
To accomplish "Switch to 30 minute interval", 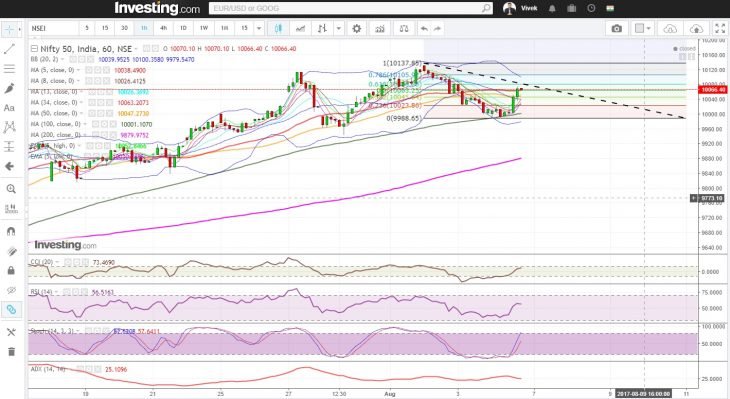I will [x=124, y=28].
